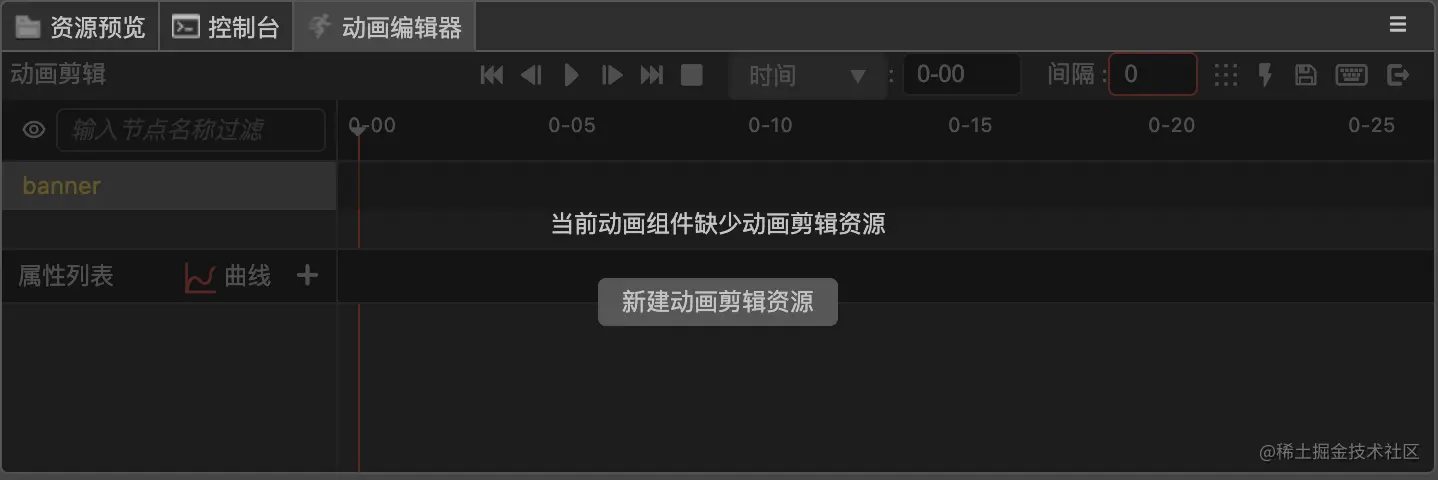The height and width of the screenshot is (480, 1438).
Task: Toggle node visibility eye filter
Action: 34,130
